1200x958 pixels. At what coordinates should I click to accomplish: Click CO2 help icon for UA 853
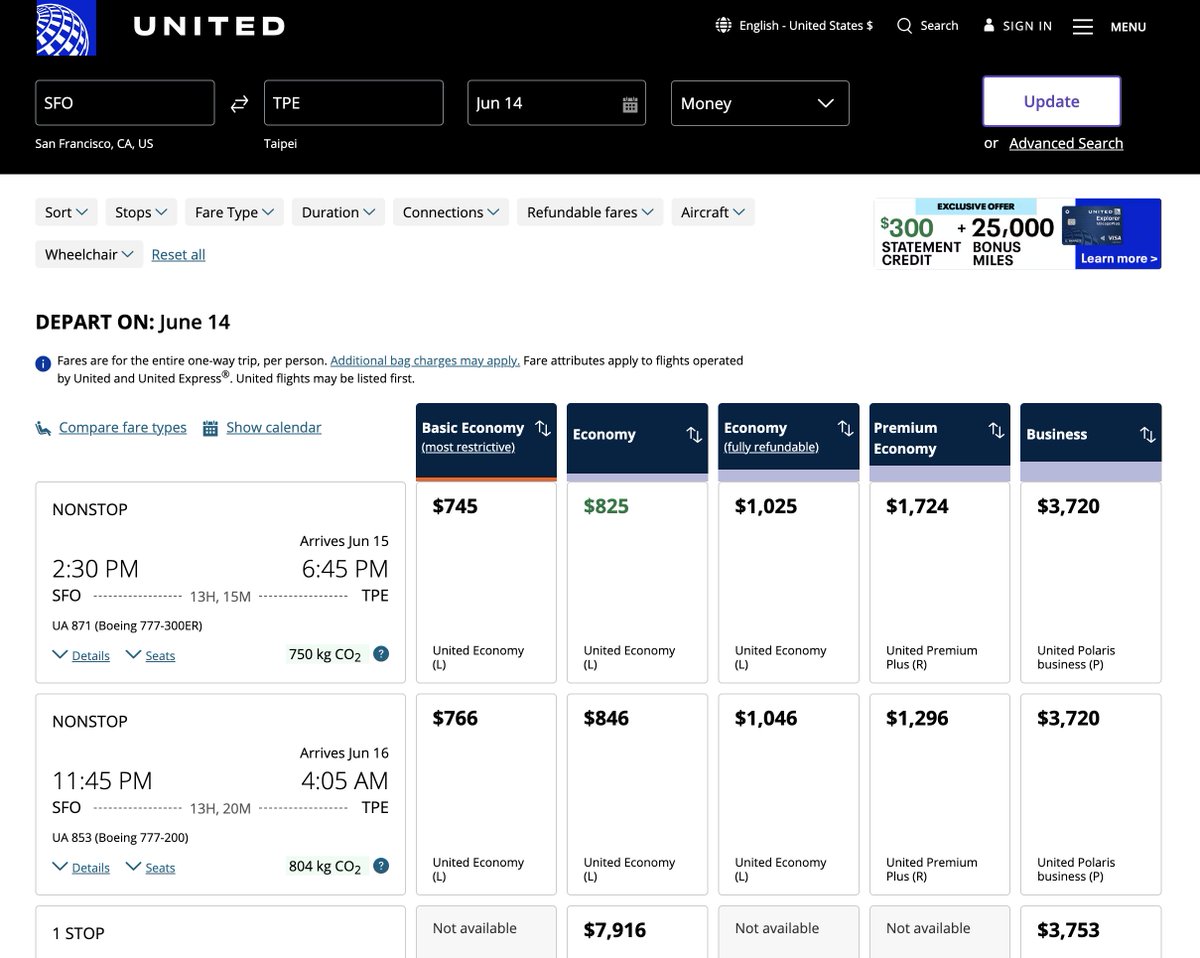point(381,866)
